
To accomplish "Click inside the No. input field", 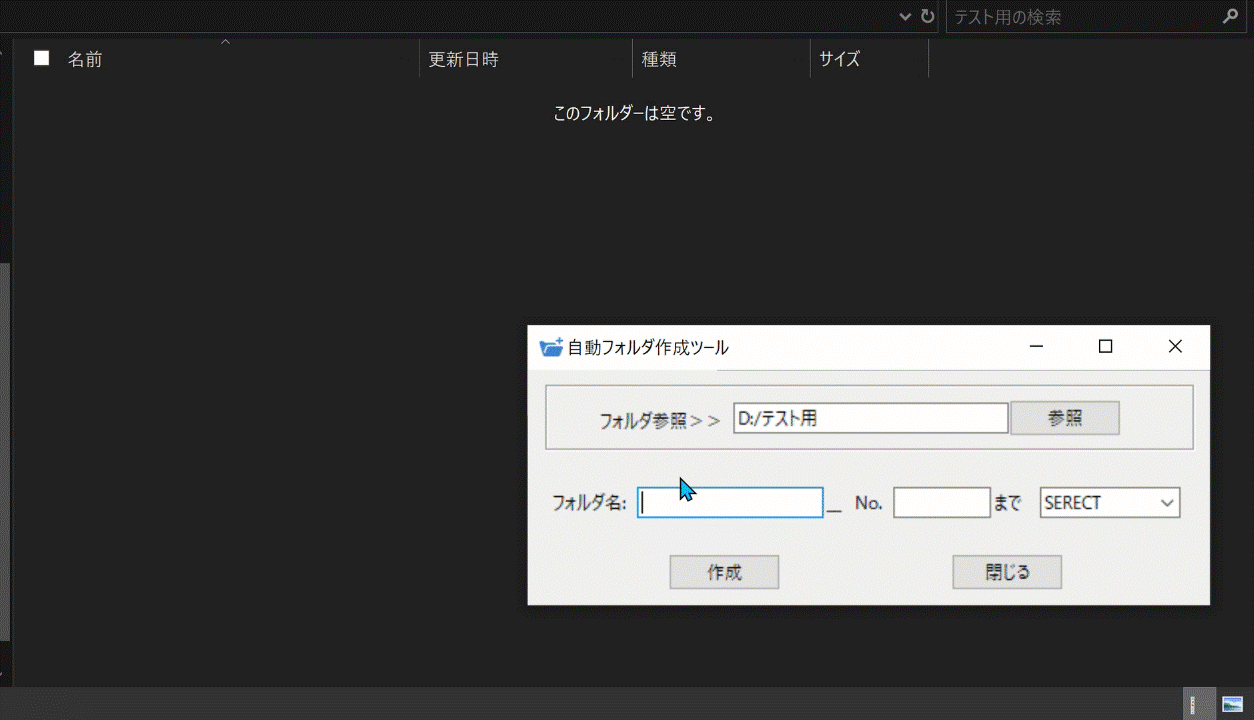I will point(941,502).
